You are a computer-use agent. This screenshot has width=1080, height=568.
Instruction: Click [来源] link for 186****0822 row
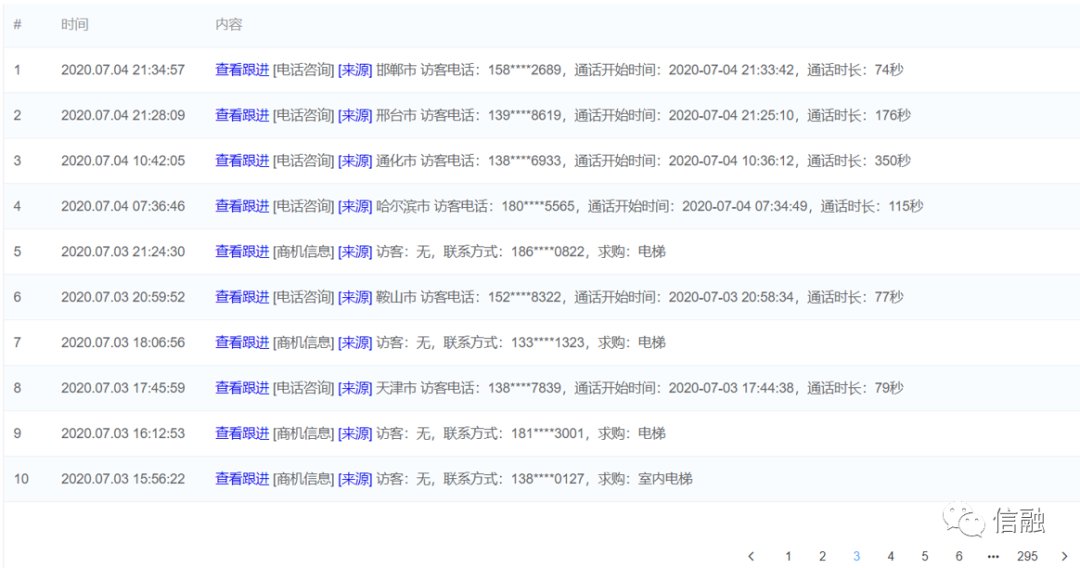coord(355,251)
